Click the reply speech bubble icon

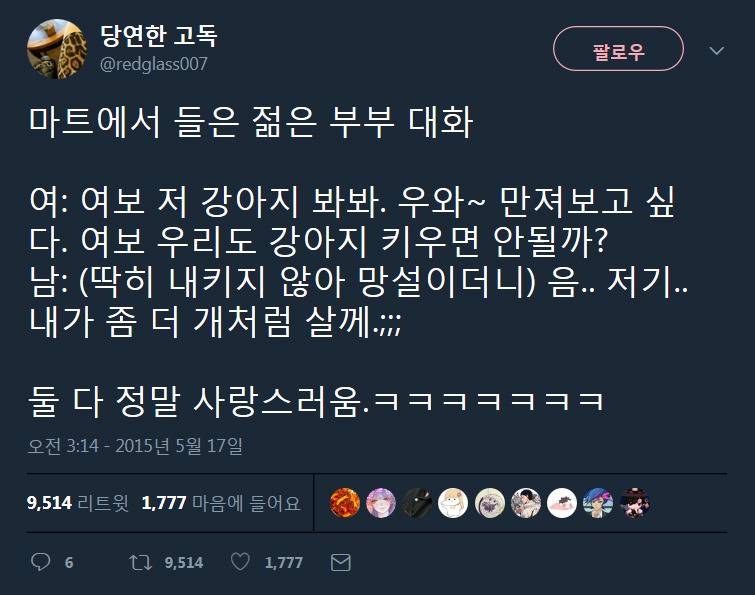pos(40,562)
